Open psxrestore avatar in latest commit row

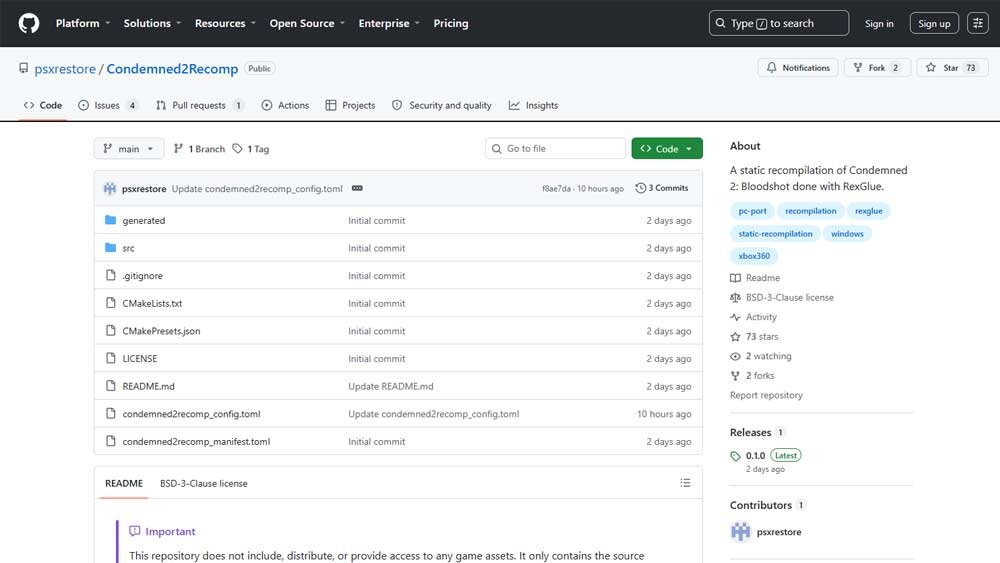click(110, 189)
